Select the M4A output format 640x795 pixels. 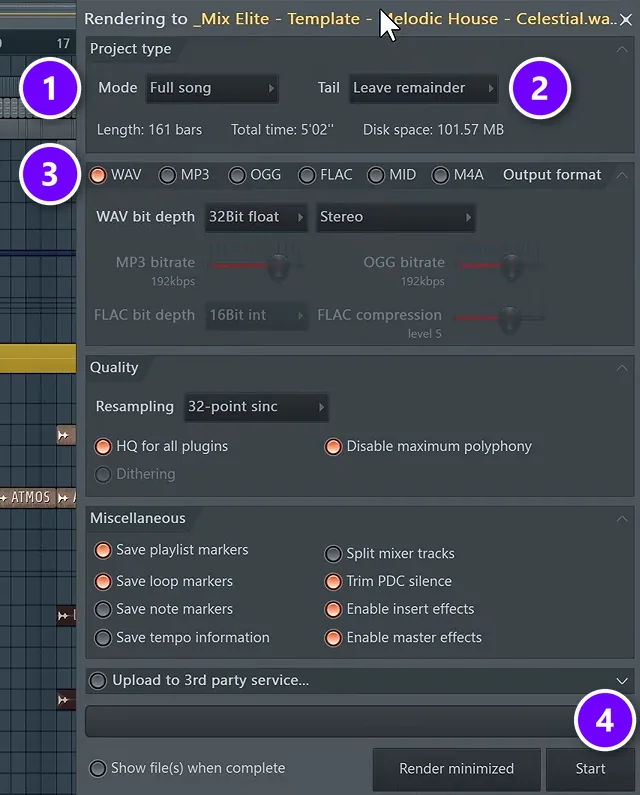coord(440,175)
